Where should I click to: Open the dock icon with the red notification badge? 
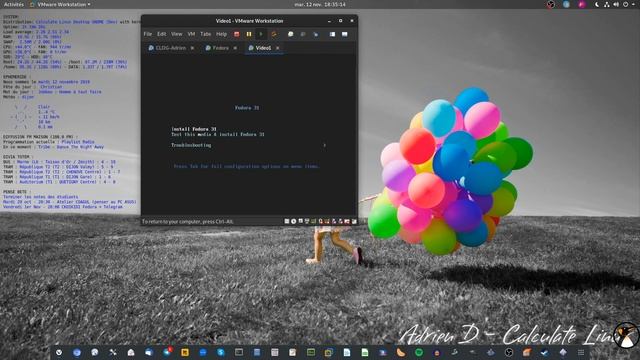(x=167, y=352)
